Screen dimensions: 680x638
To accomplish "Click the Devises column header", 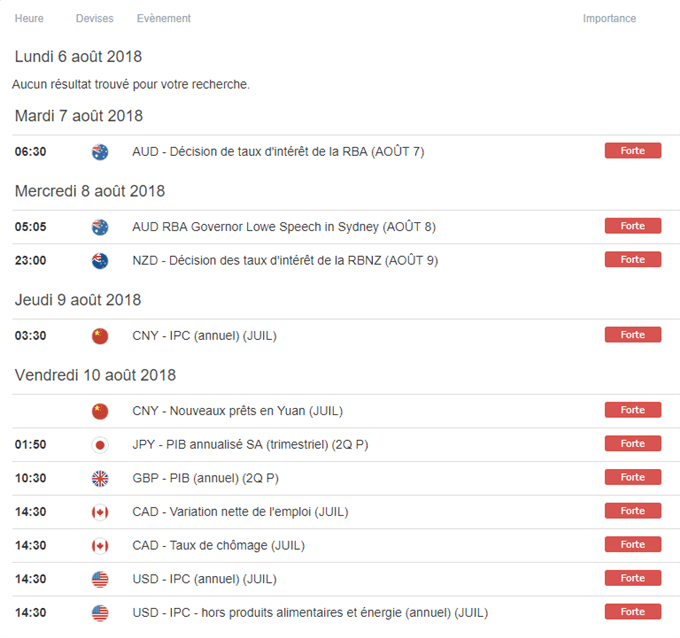I will [x=95, y=18].
